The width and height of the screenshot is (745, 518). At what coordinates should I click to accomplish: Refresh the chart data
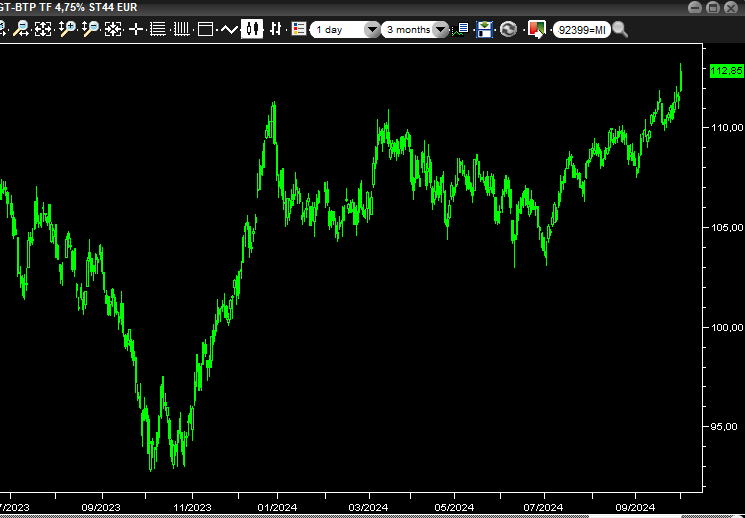pos(509,29)
